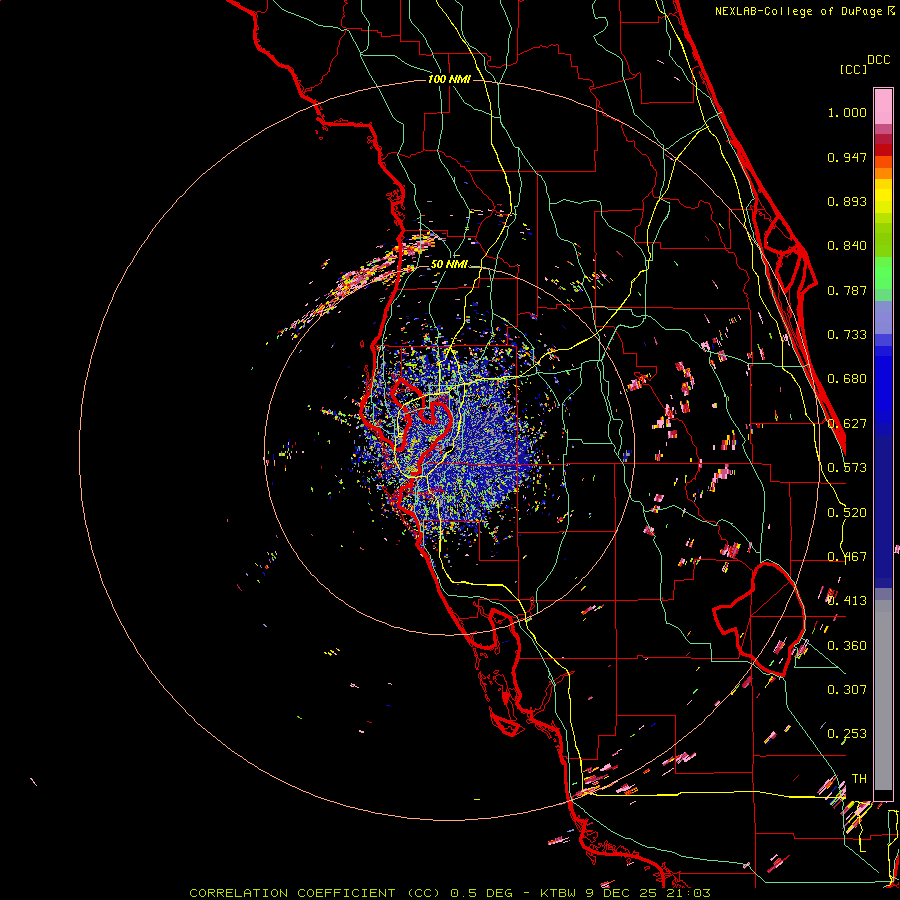Click the NEXLAB-College of DuPage credit text
Viewport: 900px width, 900px height.
click(x=799, y=11)
